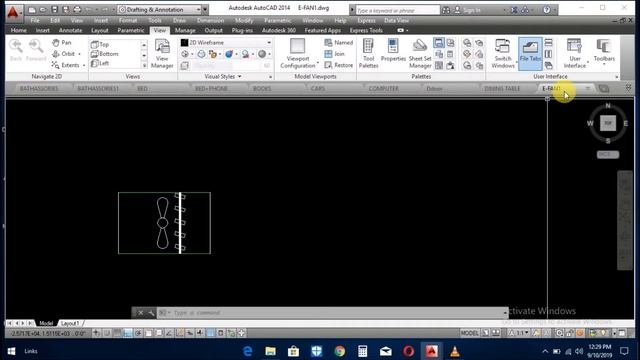Expand the views list at the bottom arrow
640x360 pixels.
(144, 65)
